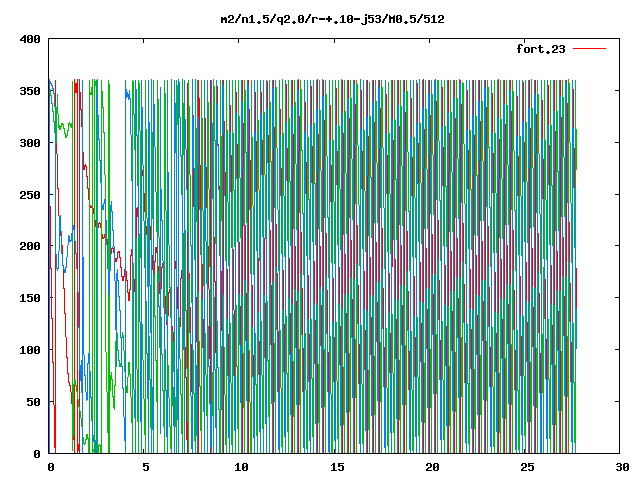Viewport: 640px width, 480px height.
Task: Click the red fort.23 legend line sample
Action: pos(589,49)
